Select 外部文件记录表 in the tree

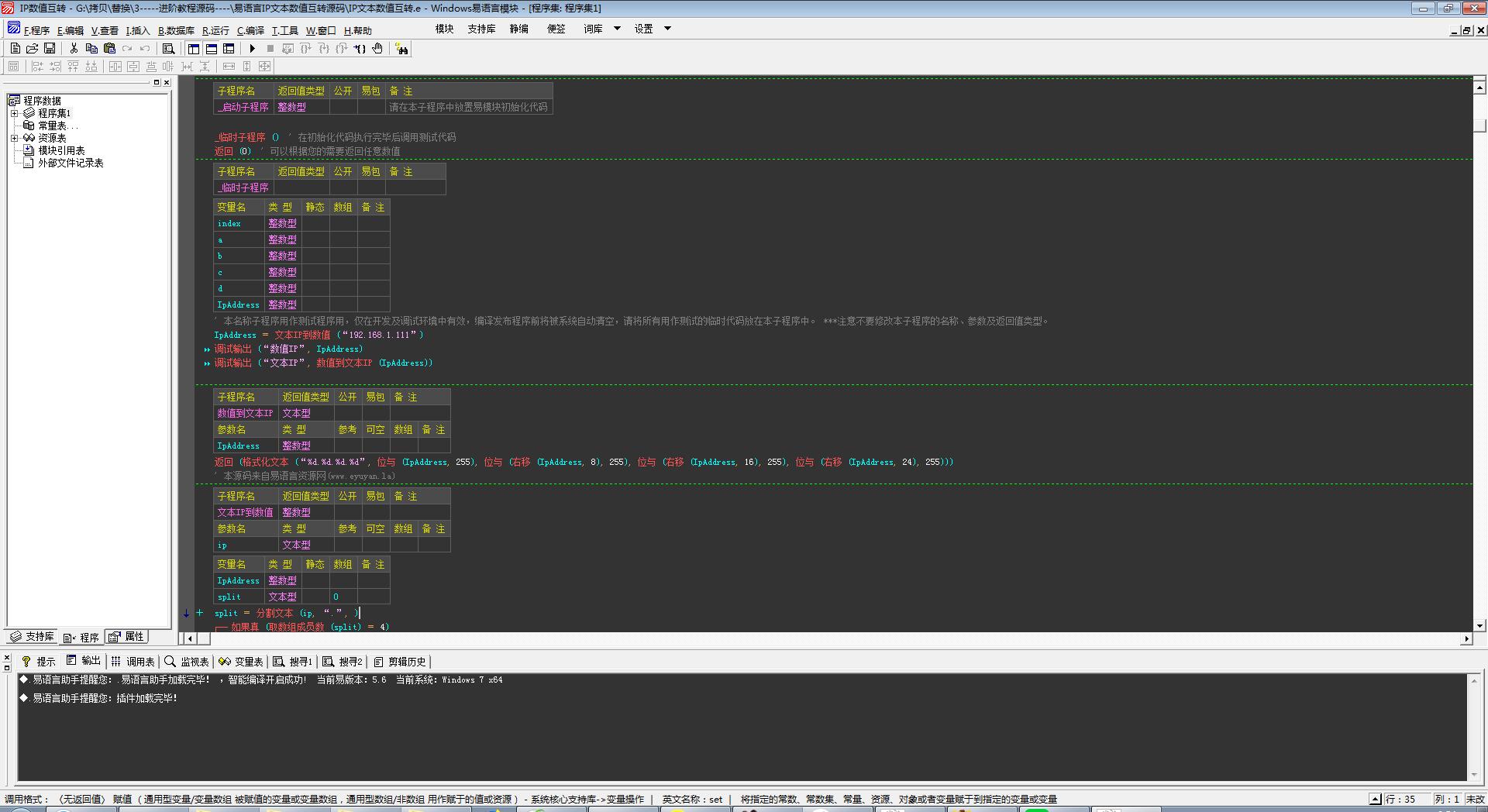(71, 163)
